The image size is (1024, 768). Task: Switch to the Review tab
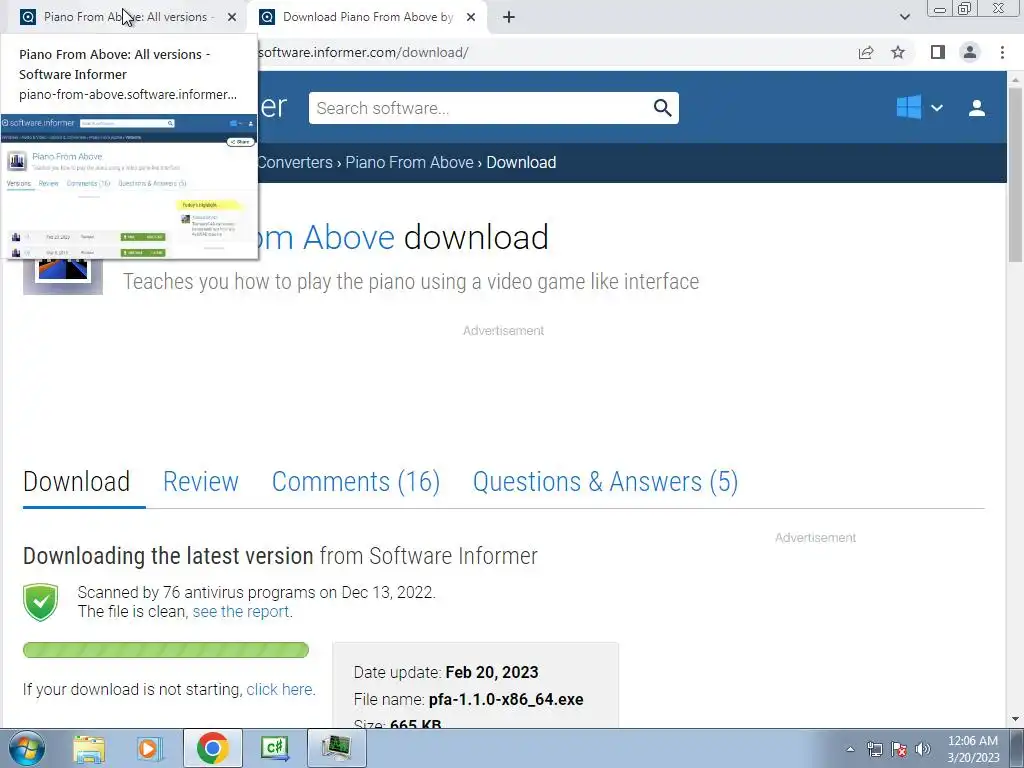pos(200,481)
